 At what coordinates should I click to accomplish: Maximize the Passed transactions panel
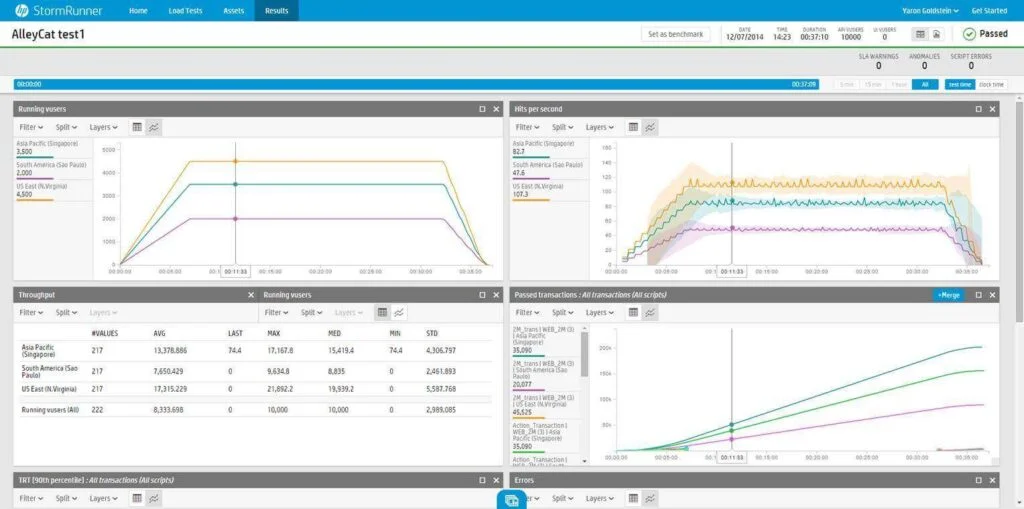point(978,295)
